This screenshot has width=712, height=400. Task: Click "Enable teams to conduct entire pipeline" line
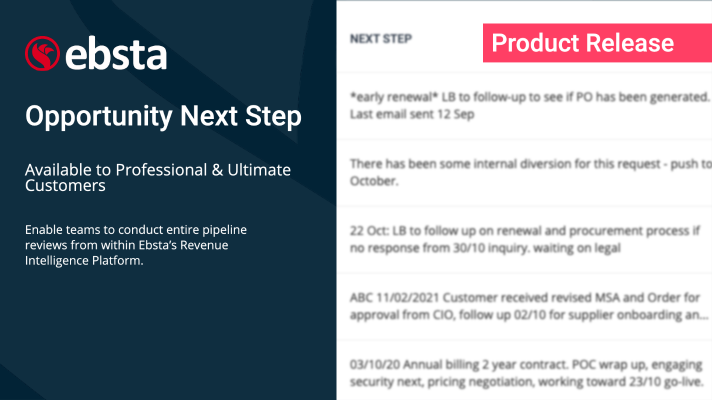click(136, 230)
